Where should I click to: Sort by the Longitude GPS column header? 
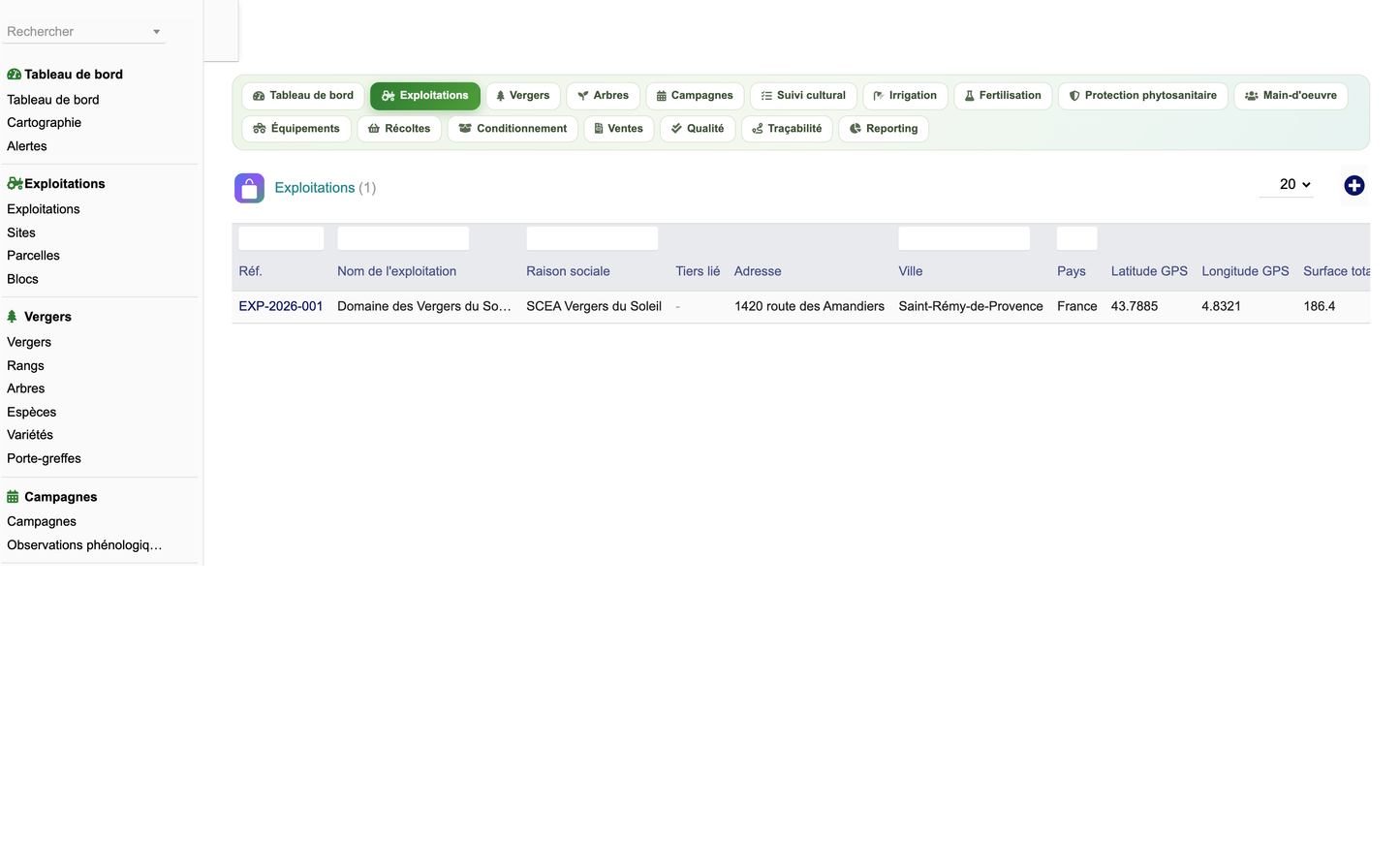point(1245,271)
